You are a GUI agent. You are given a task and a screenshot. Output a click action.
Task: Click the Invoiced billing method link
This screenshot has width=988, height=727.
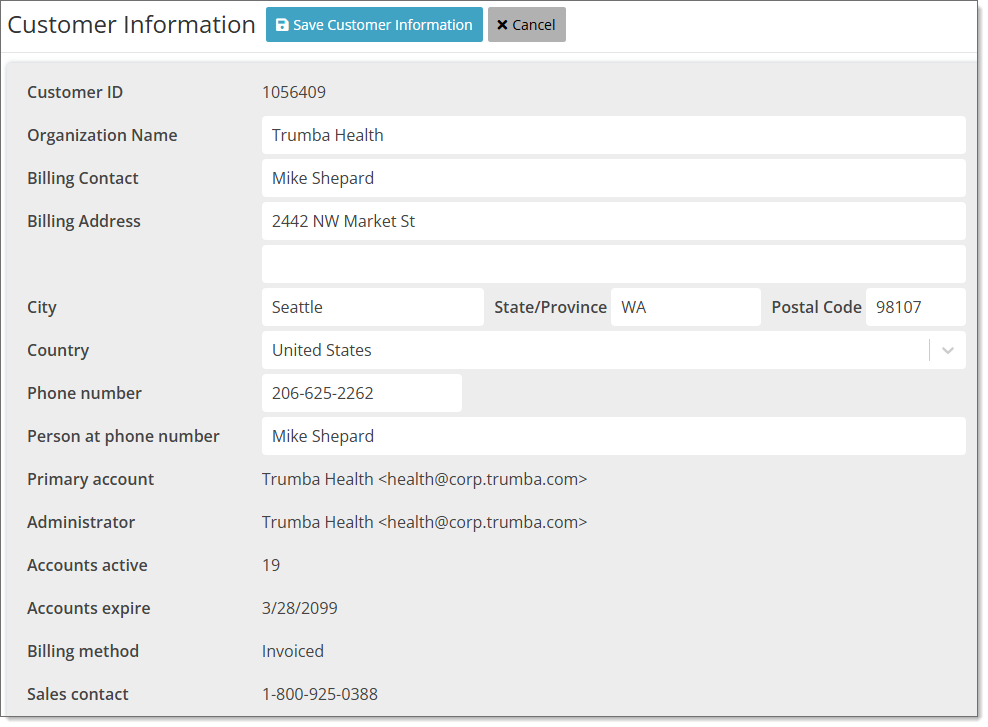pyautogui.click(x=292, y=650)
